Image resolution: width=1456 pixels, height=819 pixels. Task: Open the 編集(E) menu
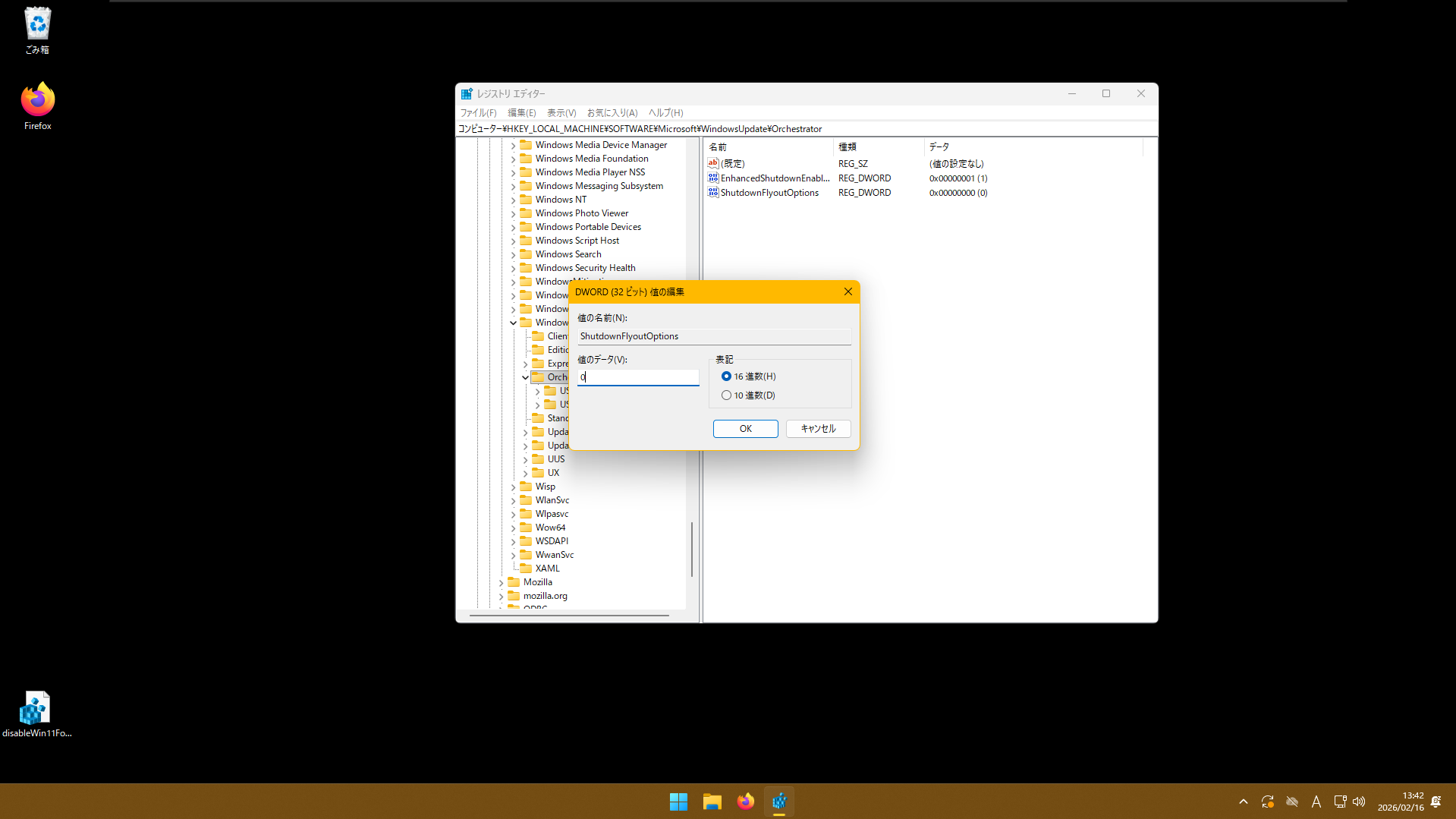(x=521, y=112)
